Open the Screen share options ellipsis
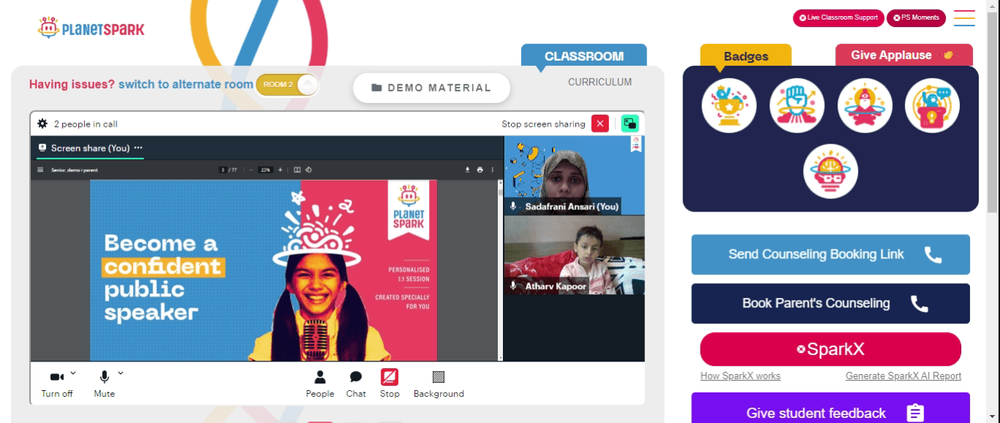 [138, 148]
